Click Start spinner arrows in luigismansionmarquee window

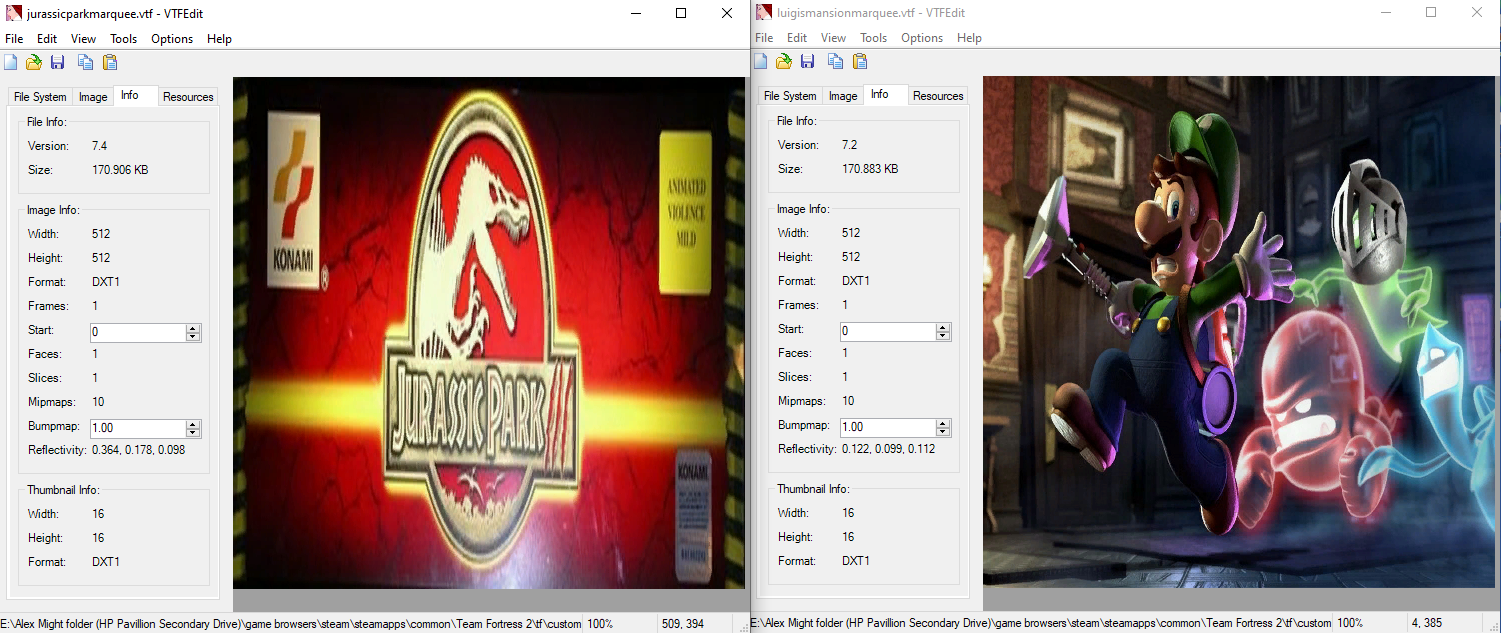(x=943, y=331)
